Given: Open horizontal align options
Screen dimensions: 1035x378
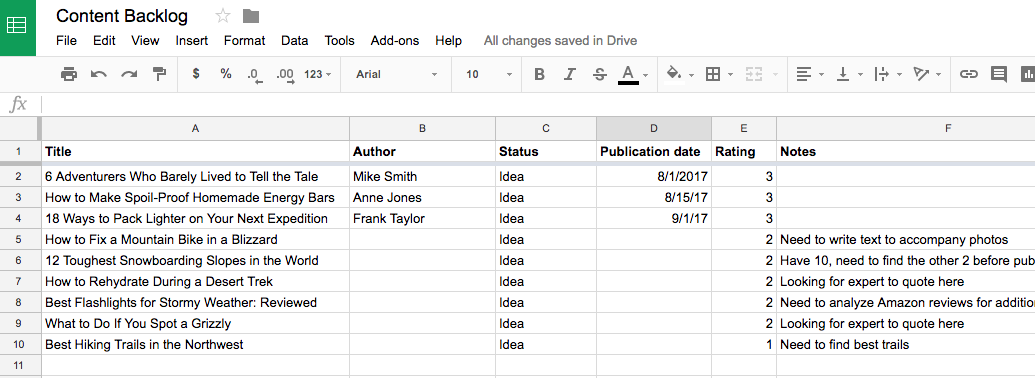Looking at the screenshot, I should pyautogui.click(x=803, y=75).
